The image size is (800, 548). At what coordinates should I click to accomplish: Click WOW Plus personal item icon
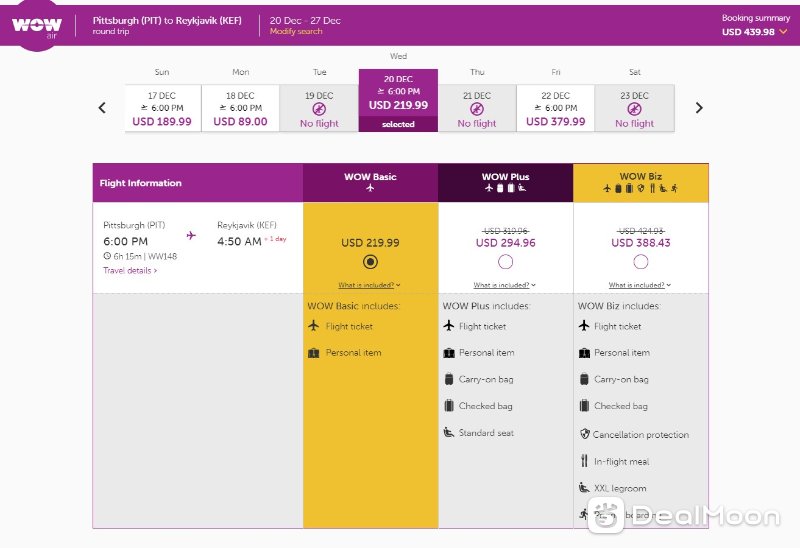click(x=449, y=353)
